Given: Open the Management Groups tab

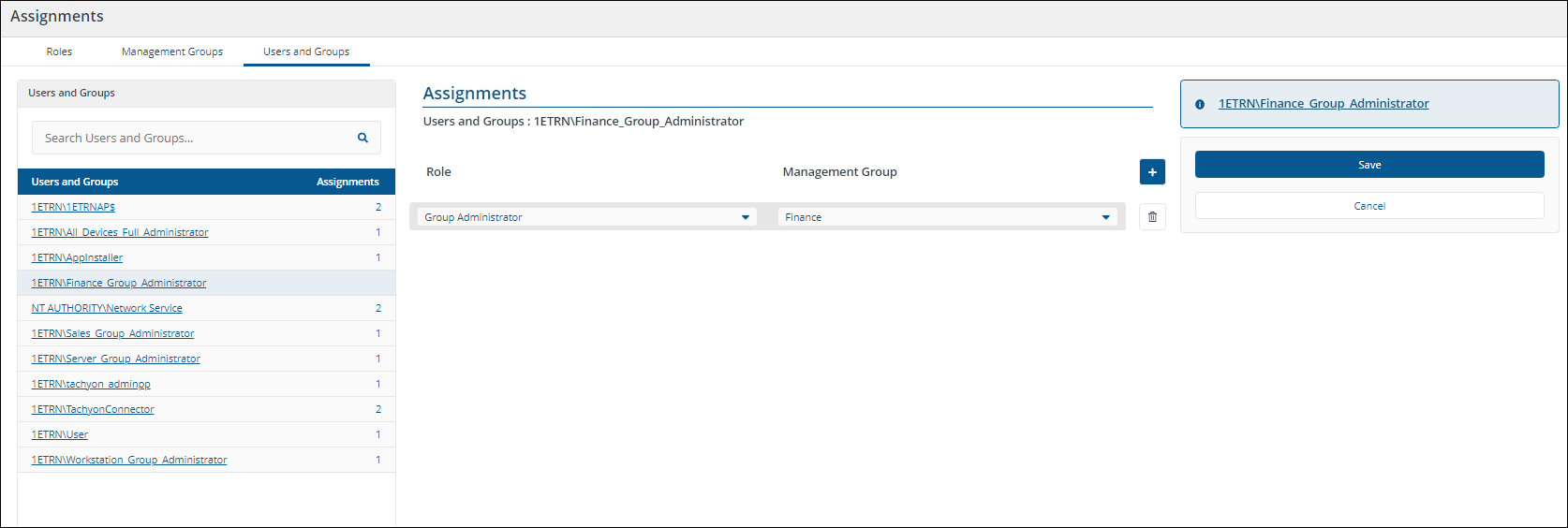Looking at the screenshot, I should pos(172,51).
